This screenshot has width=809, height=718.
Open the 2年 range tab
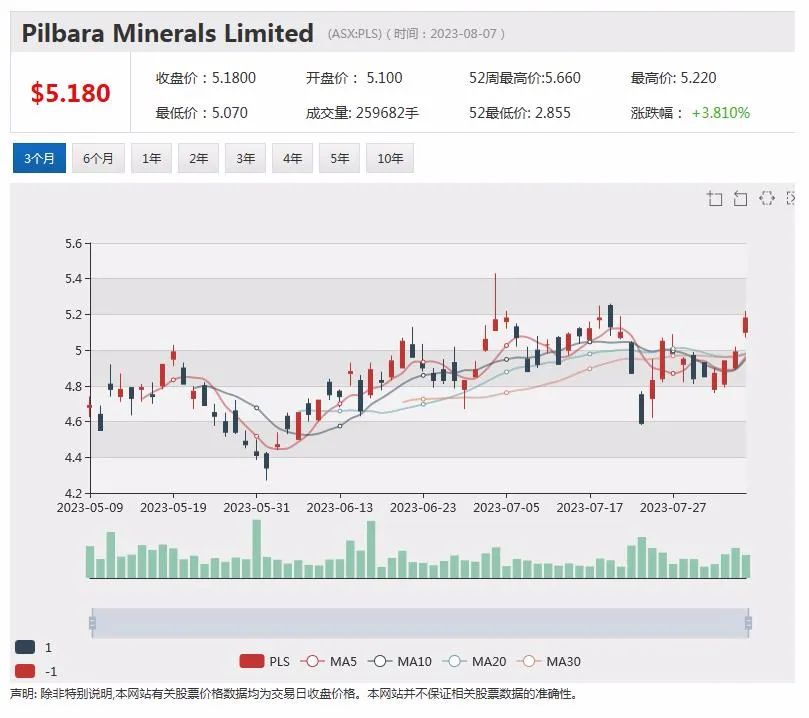[x=198, y=158]
